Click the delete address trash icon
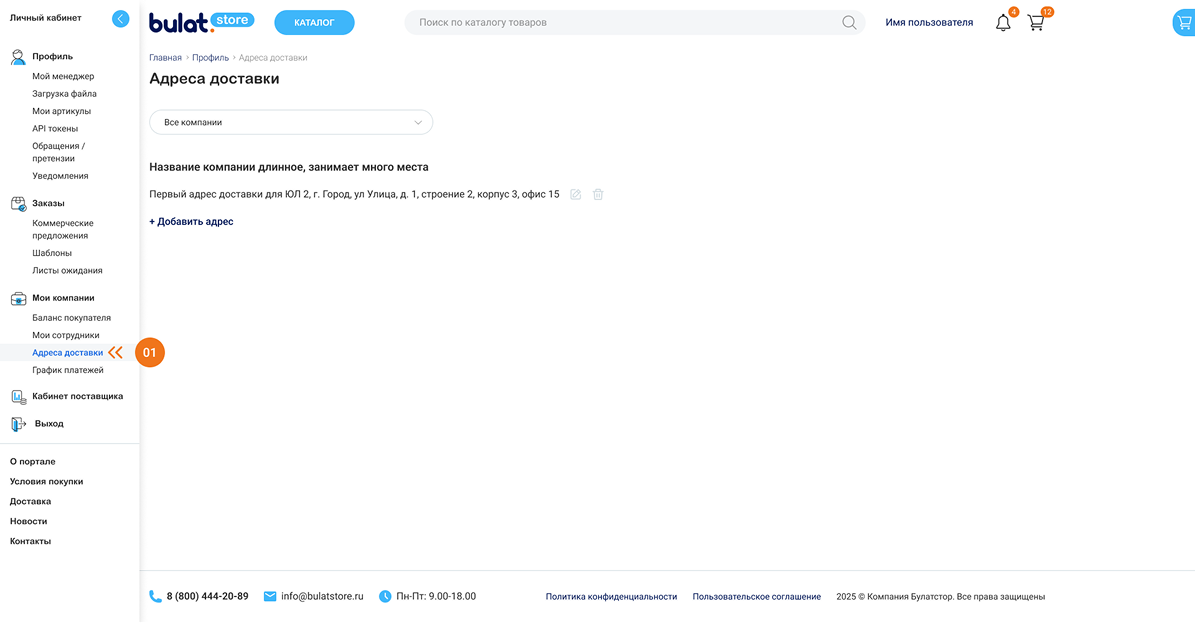Image resolution: width=1195 pixels, height=623 pixels. (598, 194)
